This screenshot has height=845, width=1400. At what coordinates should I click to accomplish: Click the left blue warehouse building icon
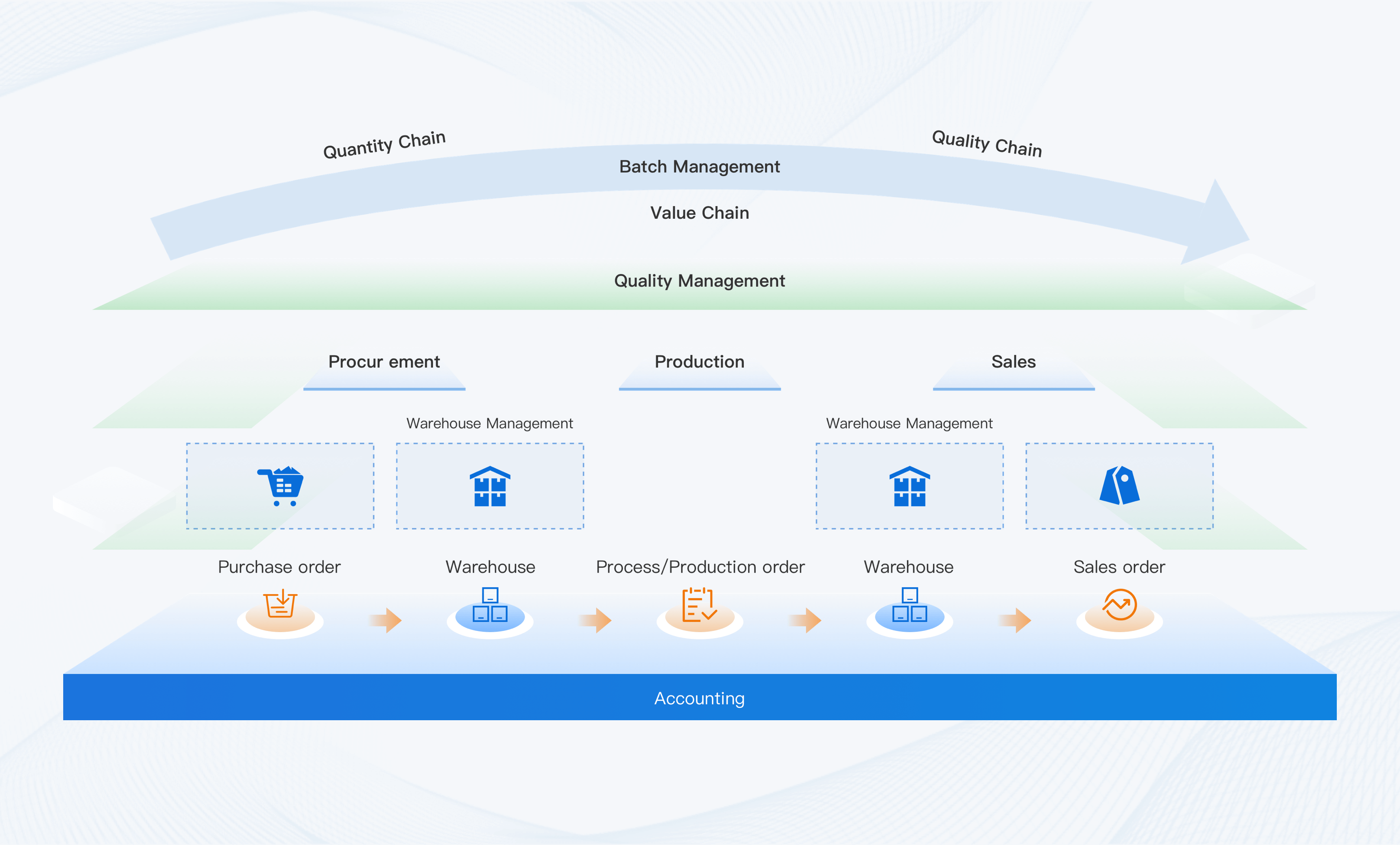(x=490, y=486)
